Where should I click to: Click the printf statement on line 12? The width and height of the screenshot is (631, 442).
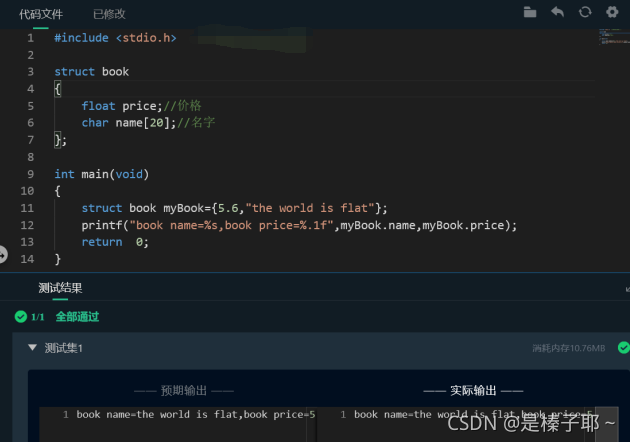click(x=299, y=225)
